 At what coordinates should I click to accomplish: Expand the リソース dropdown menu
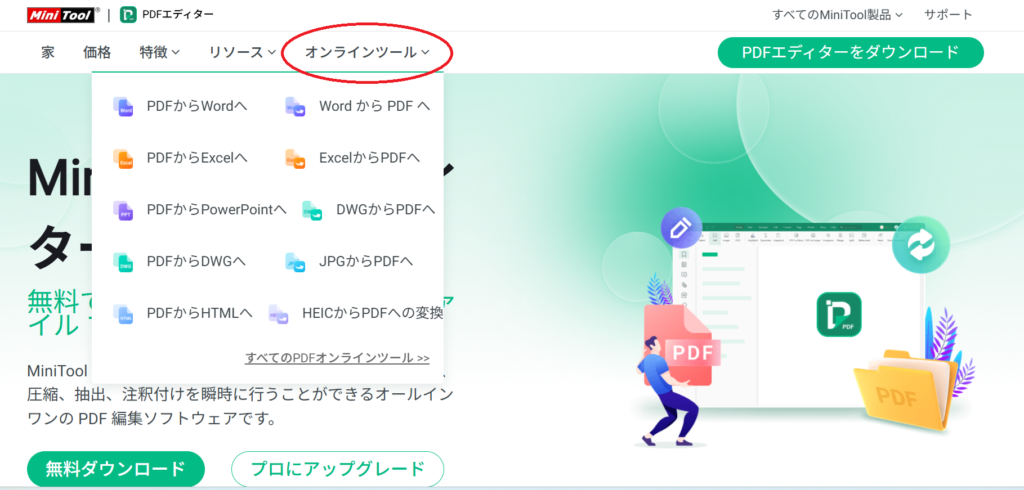pos(241,52)
